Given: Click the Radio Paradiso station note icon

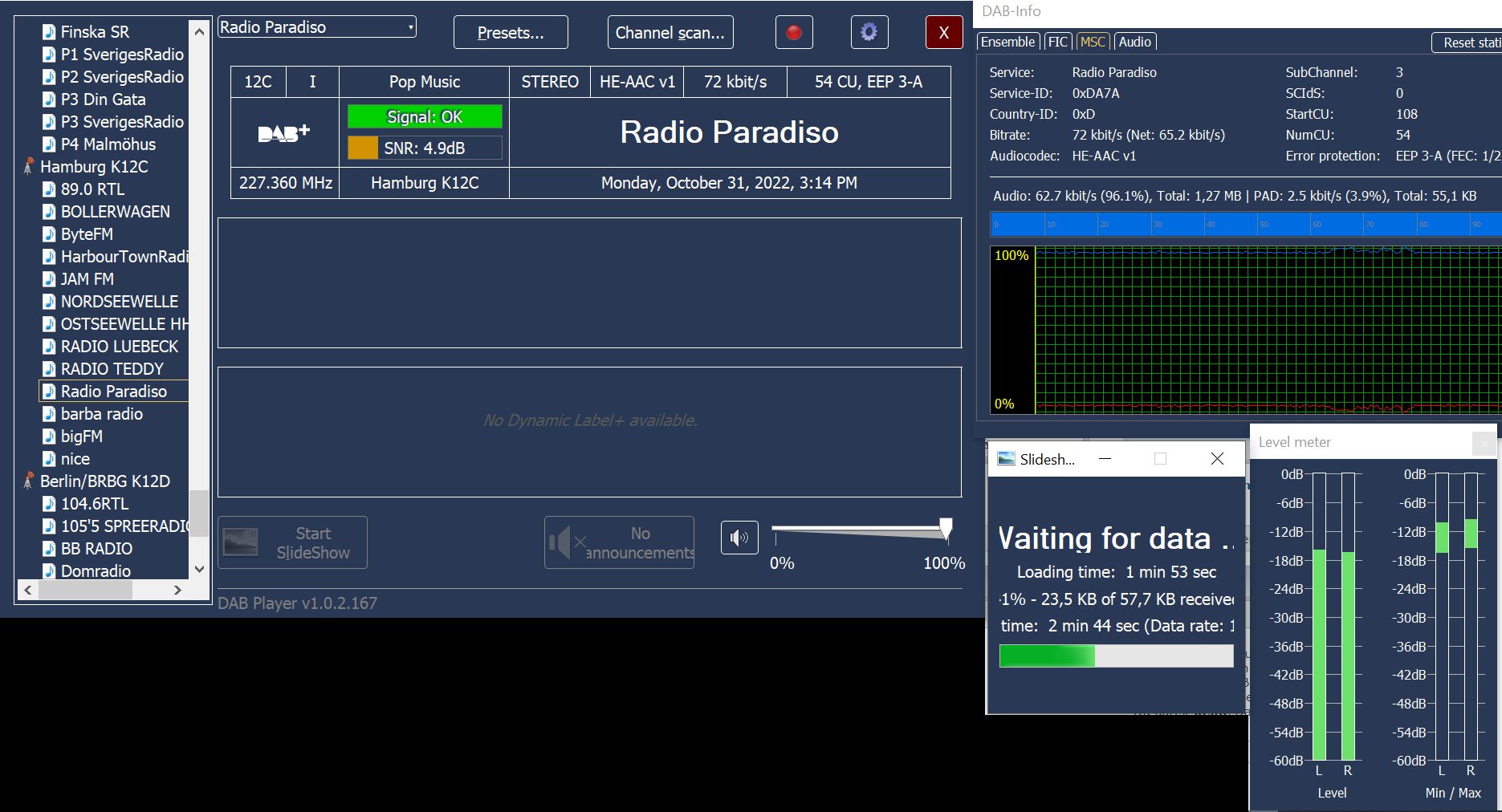Looking at the screenshot, I should click(49, 392).
